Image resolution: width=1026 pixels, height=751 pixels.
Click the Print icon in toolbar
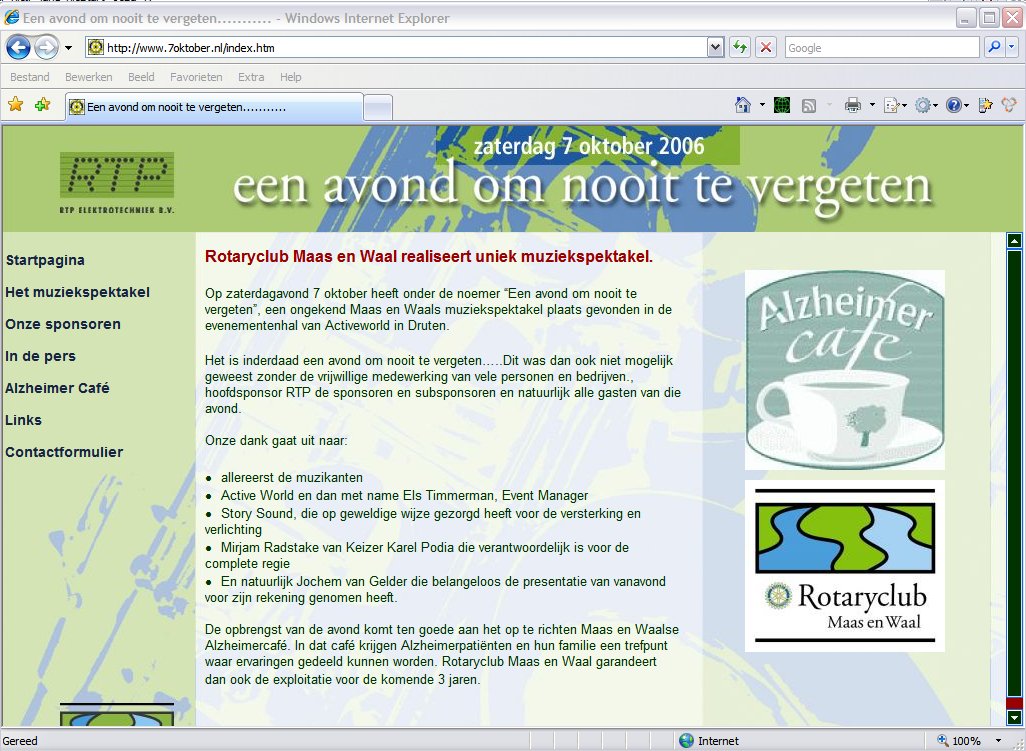853,105
